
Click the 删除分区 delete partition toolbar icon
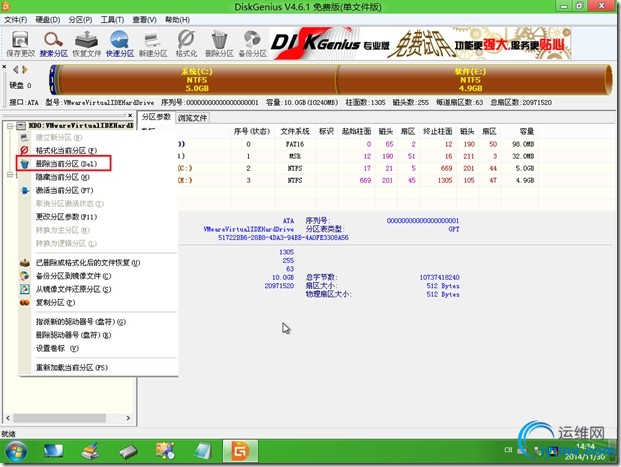[219, 44]
